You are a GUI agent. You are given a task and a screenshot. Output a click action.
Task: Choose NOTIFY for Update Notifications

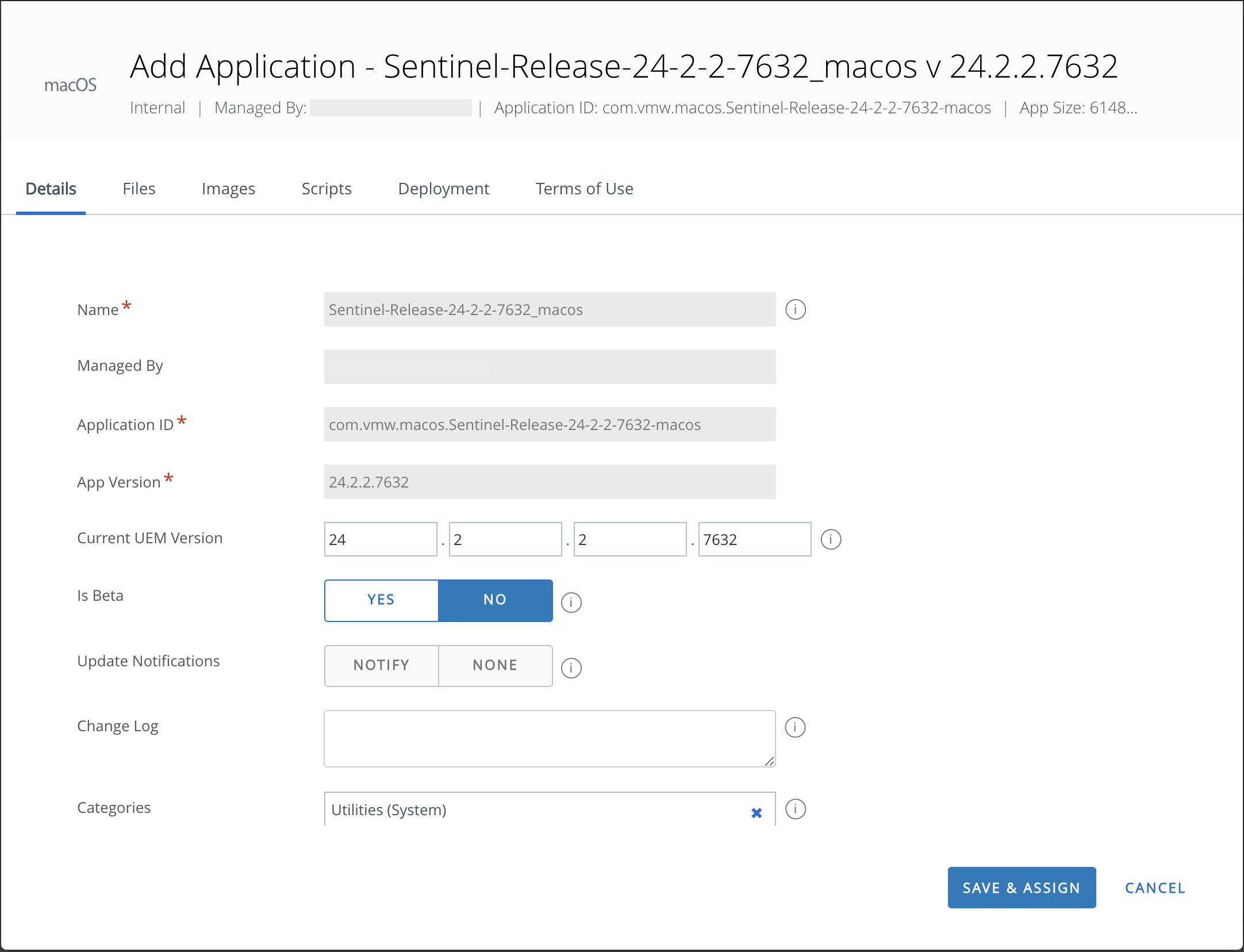(x=381, y=665)
